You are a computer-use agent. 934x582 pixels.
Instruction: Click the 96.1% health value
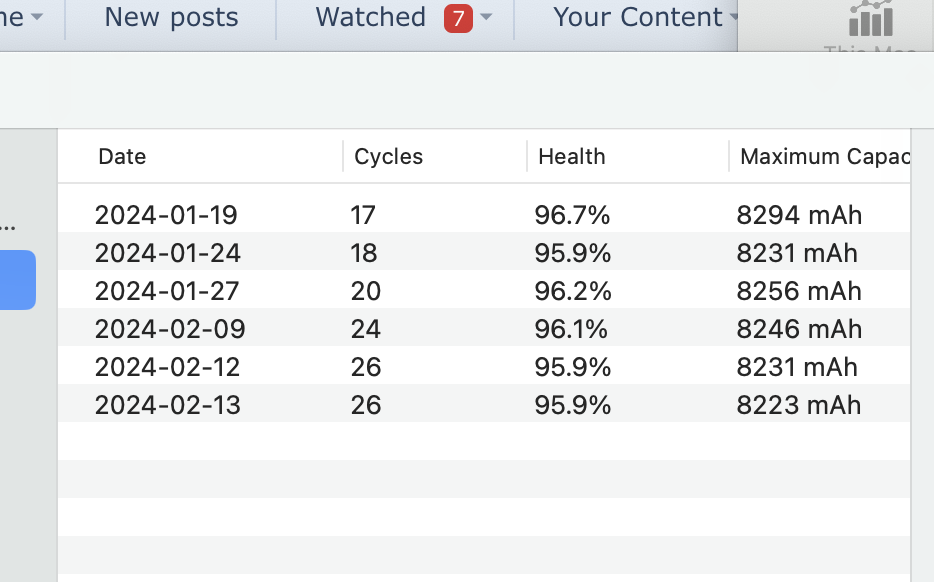pos(572,329)
